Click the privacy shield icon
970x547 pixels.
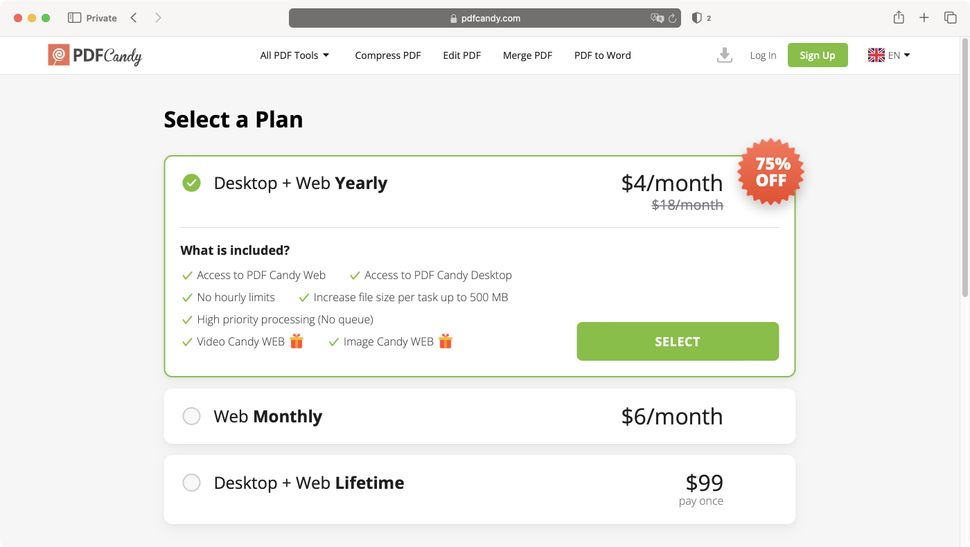coord(697,18)
